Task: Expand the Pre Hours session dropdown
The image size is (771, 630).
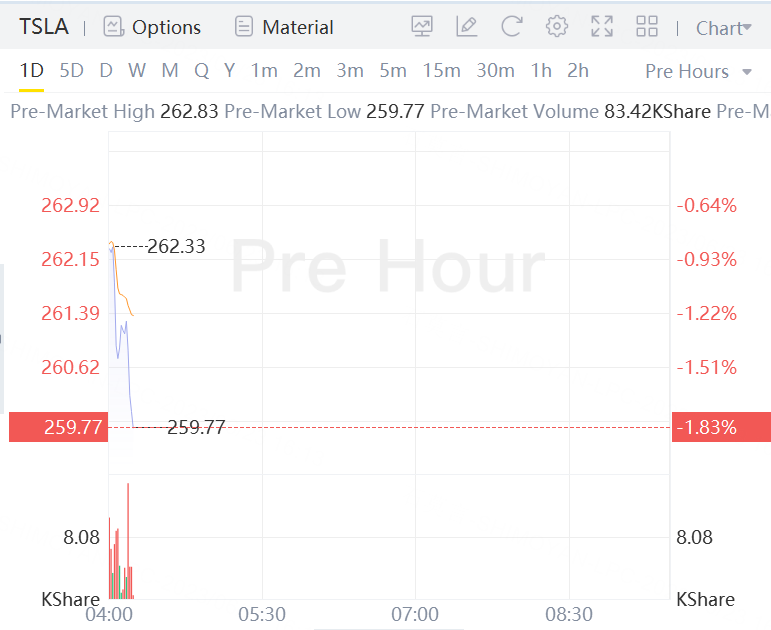Action: [699, 71]
